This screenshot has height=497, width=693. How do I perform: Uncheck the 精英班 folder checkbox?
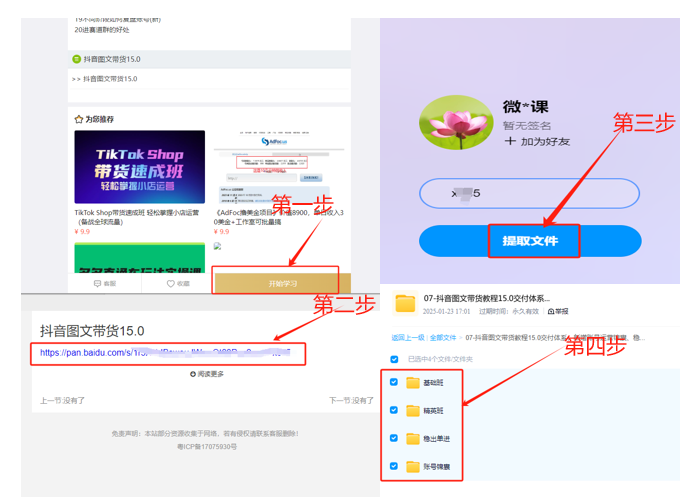point(394,410)
